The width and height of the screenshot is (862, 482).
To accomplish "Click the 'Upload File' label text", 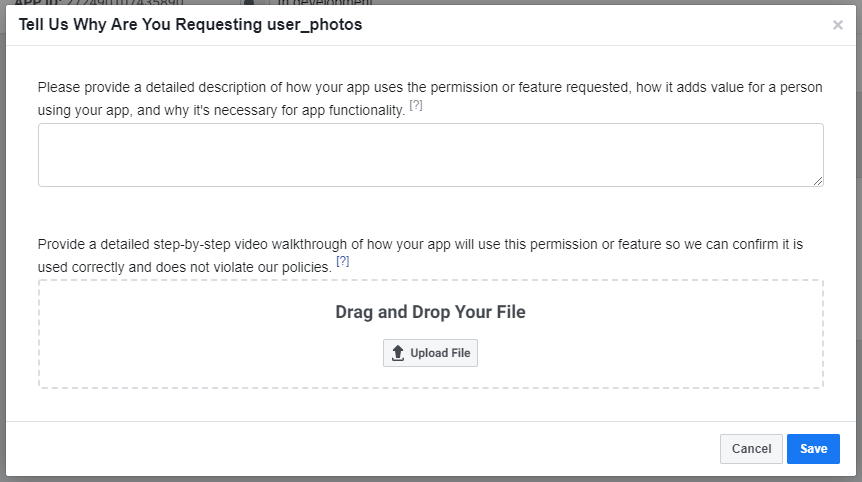I will point(440,353).
